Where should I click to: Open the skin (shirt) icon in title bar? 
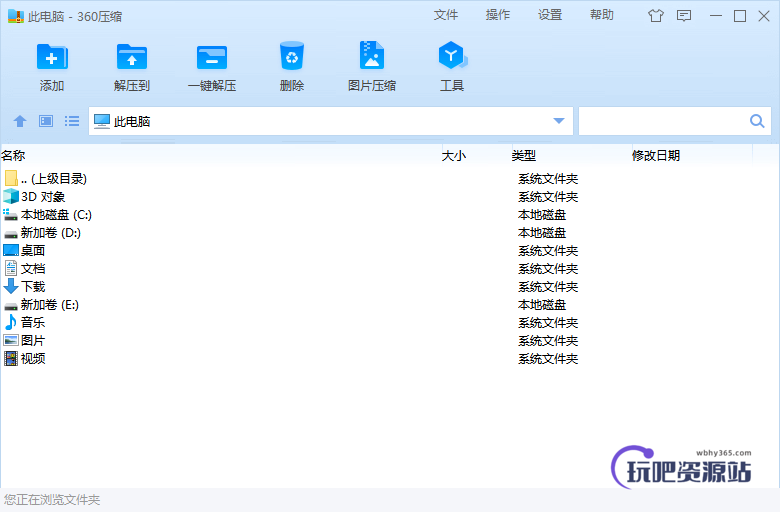click(656, 16)
